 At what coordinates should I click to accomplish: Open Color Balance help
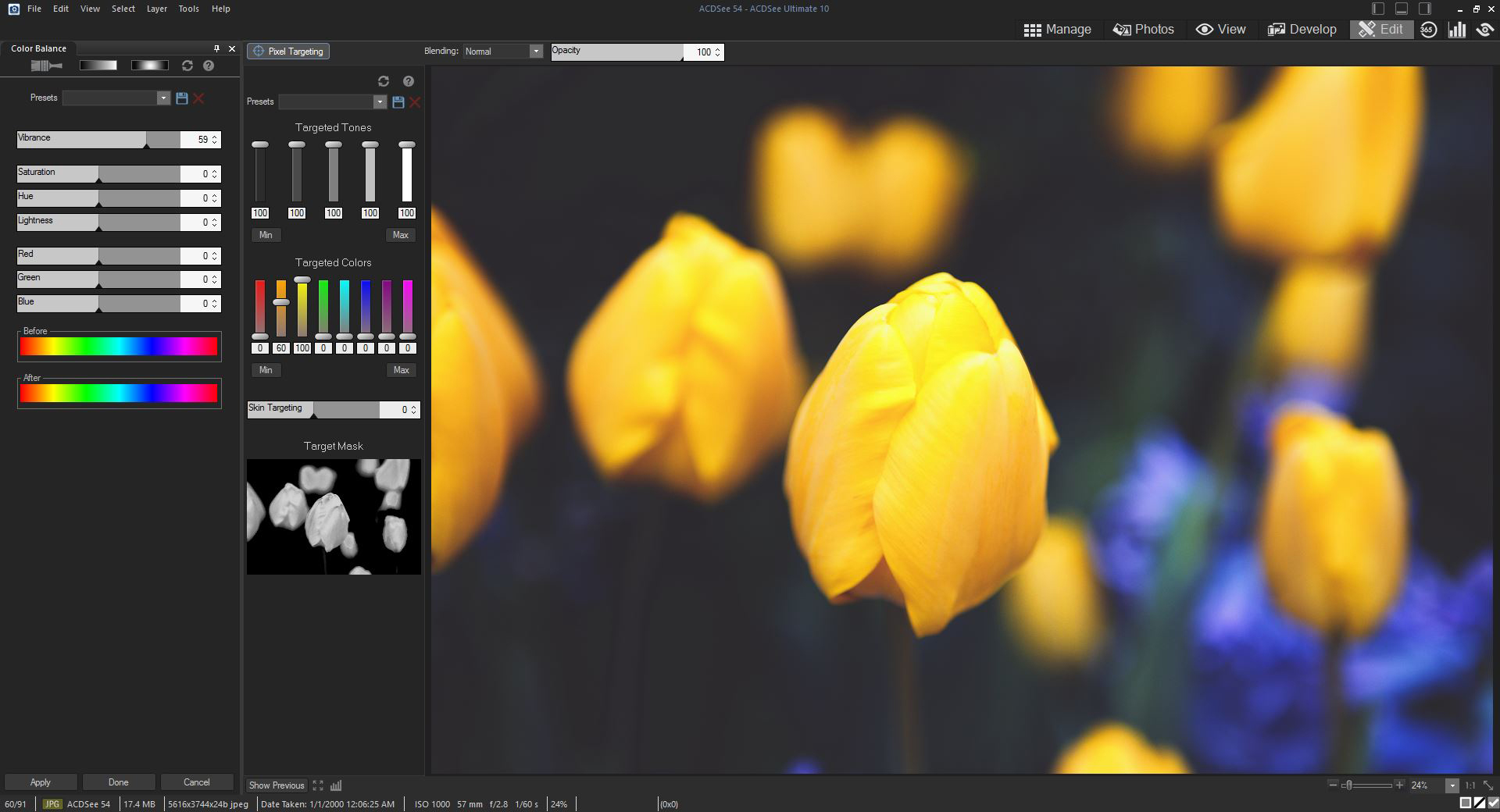tap(209, 66)
